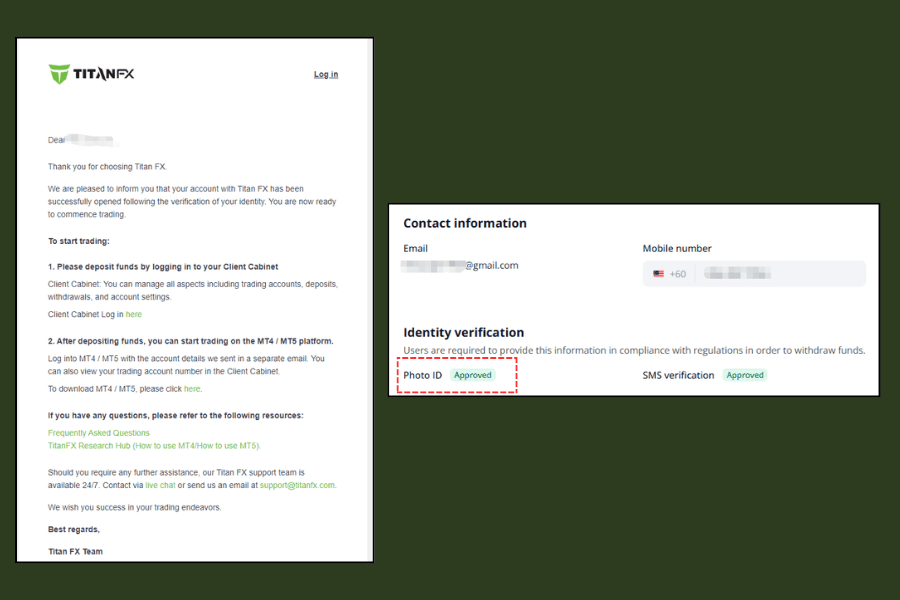
Task: Start a live chat with support
Action: click(160, 485)
